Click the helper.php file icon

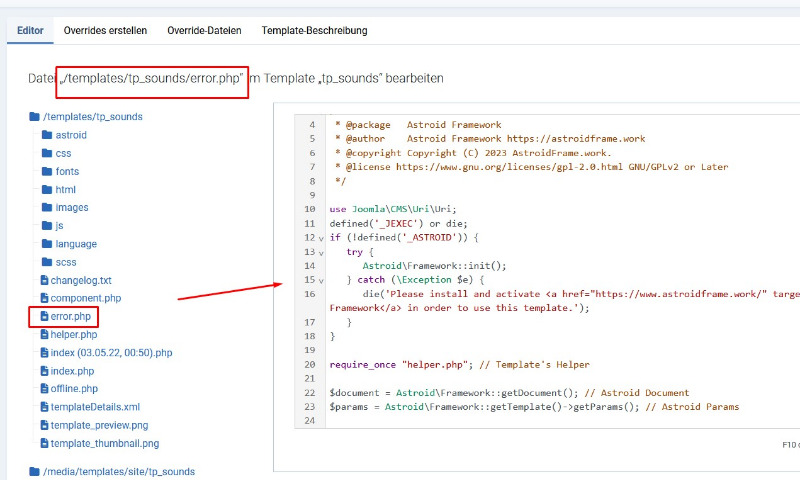44,335
